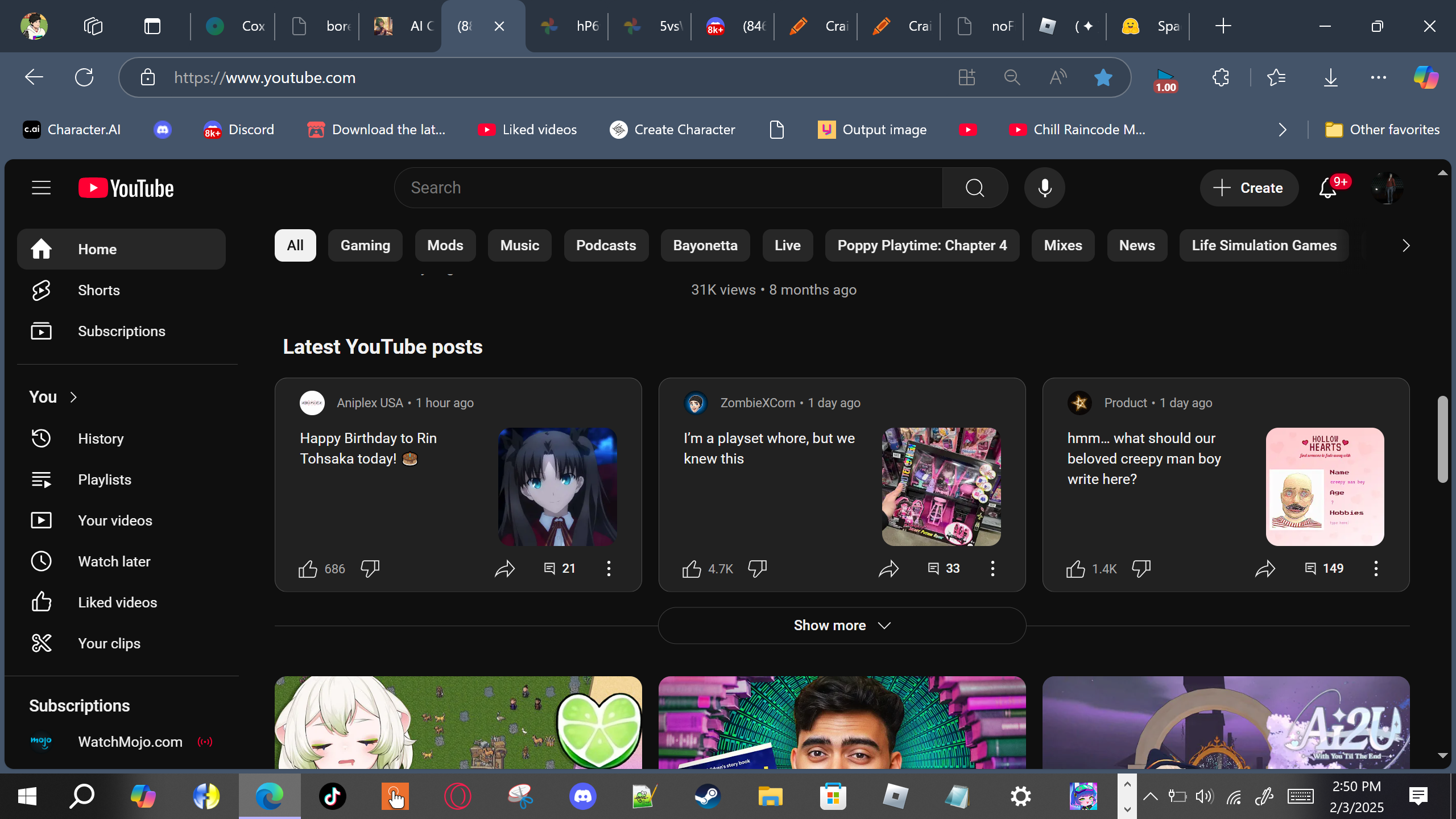Open the YouTube guide hamburger menu
Image resolution: width=1456 pixels, height=819 pixels.
(x=41, y=188)
